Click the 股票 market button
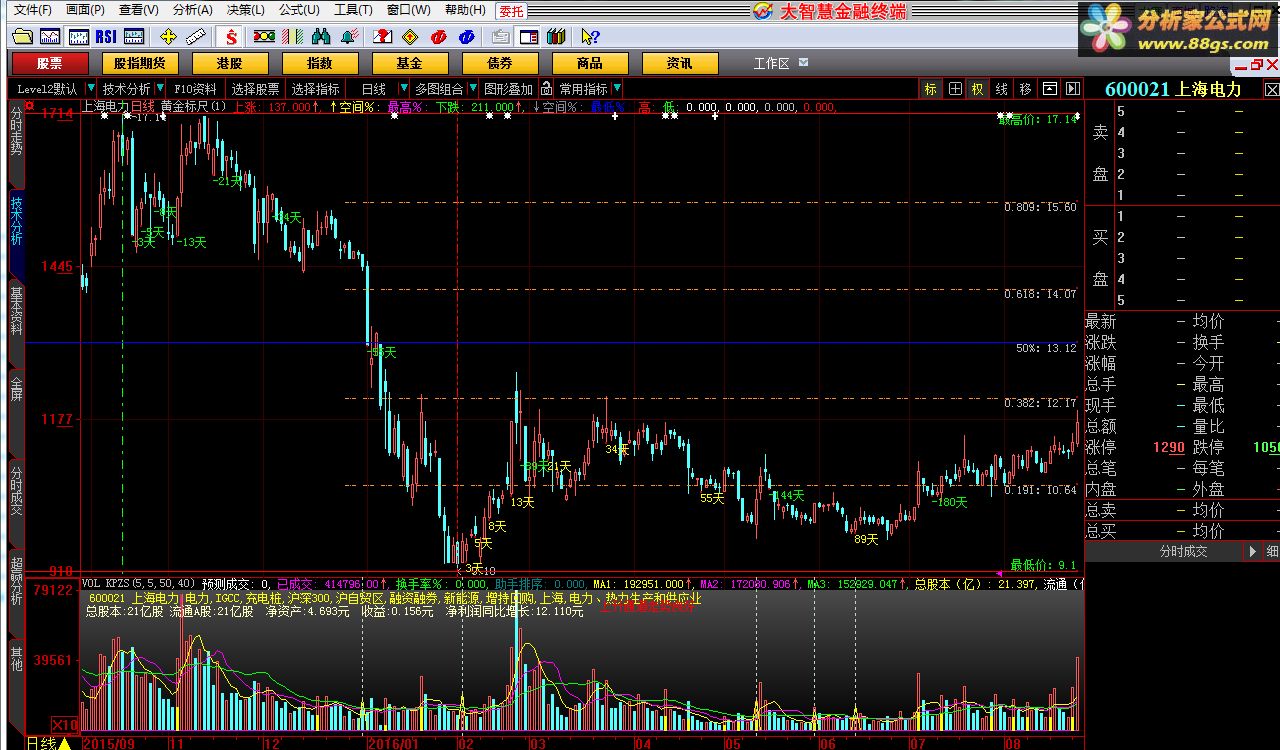 pos(49,63)
